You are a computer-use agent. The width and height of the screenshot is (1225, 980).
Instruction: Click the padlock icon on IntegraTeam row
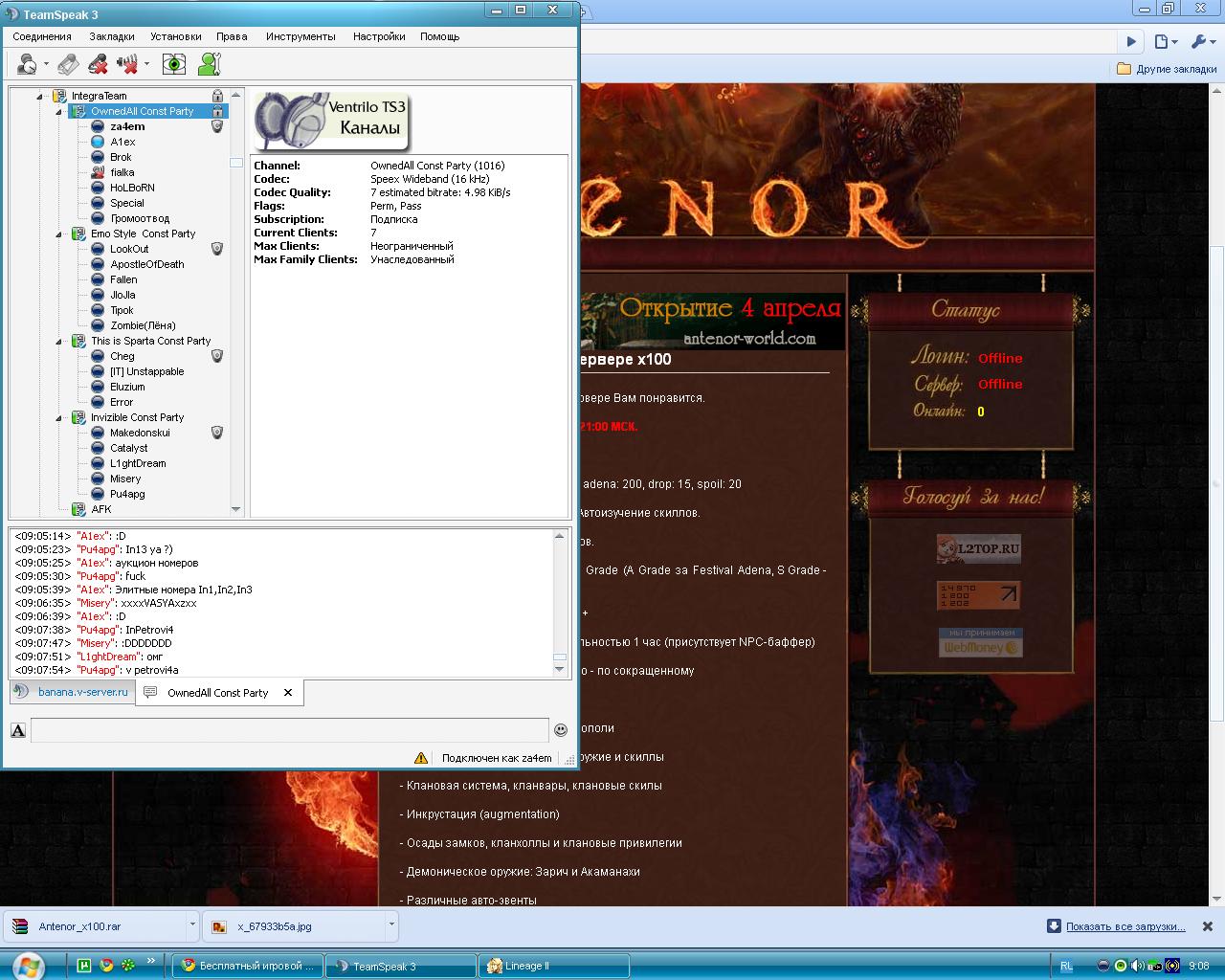[217, 96]
